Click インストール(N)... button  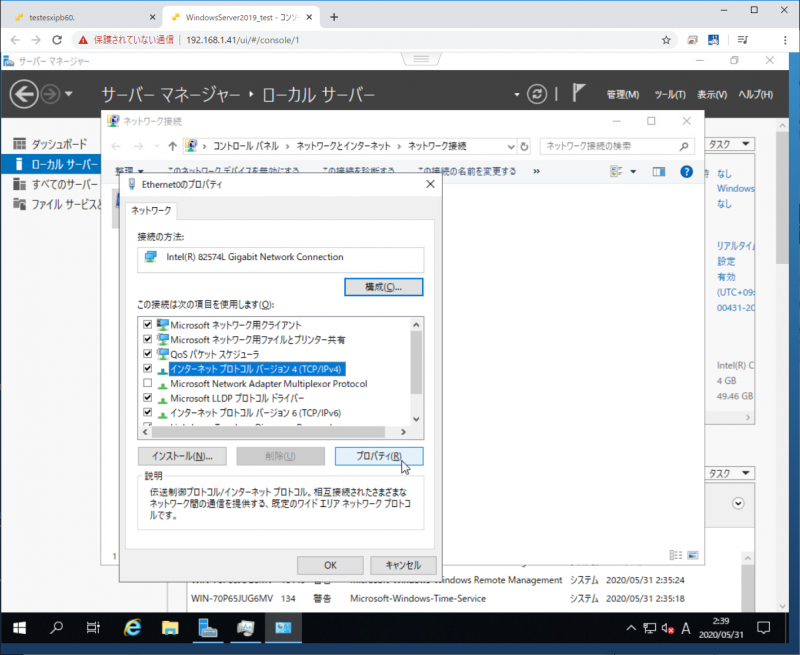182,456
